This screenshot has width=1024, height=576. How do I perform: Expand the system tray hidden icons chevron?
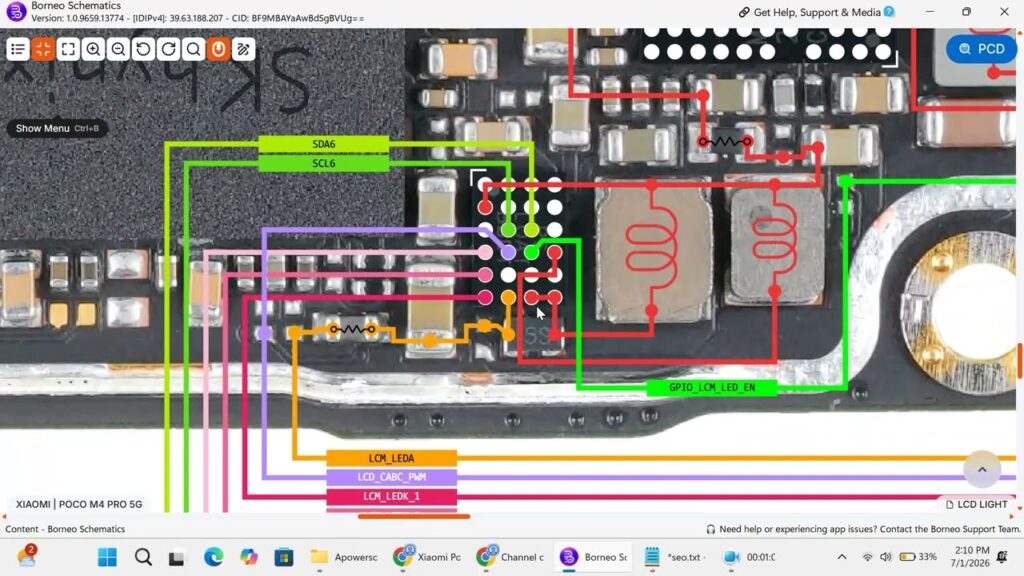click(x=842, y=557)
